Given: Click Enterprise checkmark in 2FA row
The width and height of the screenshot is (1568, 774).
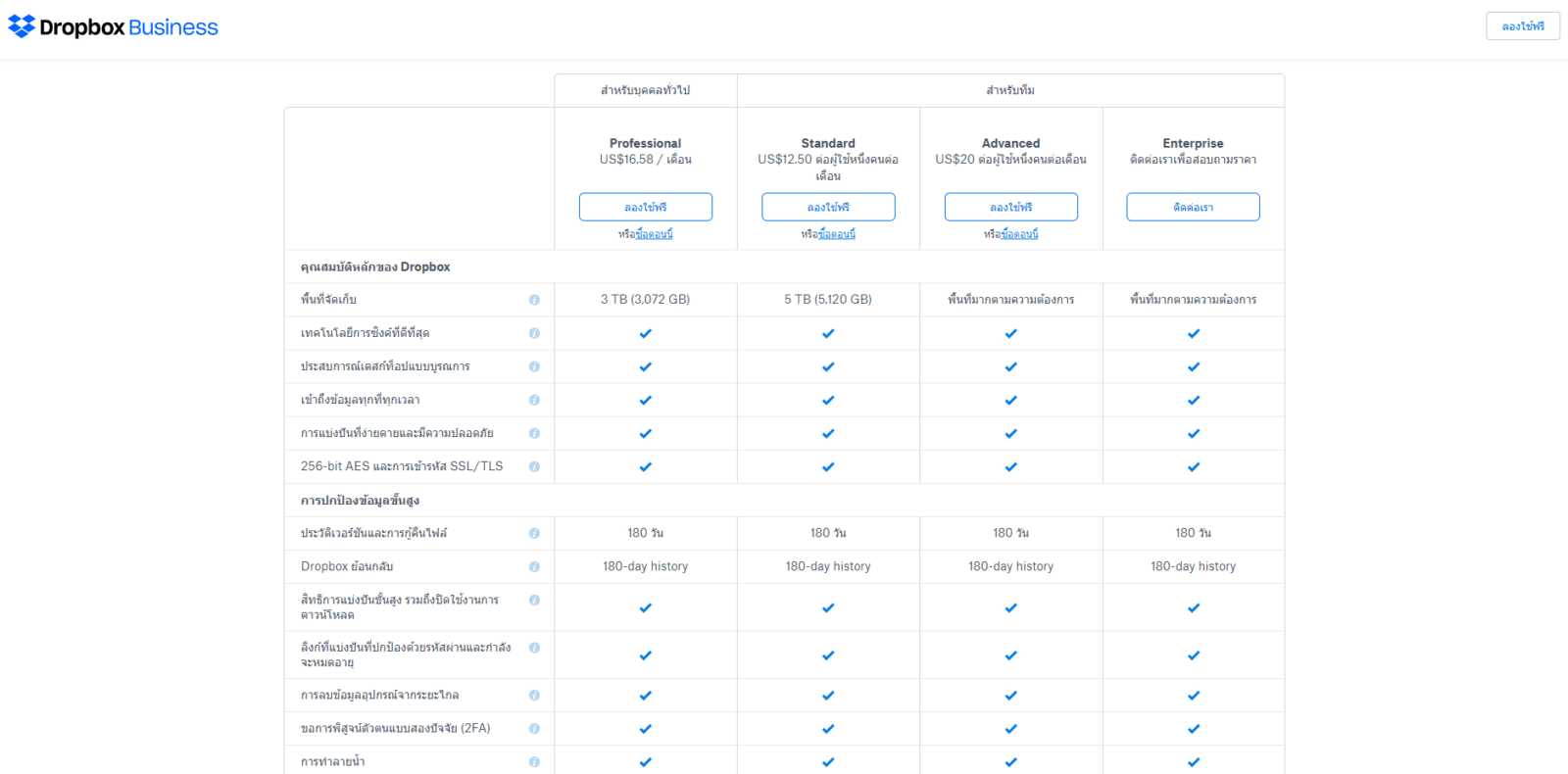Looking at the screenshot, I should click(1194, 729).
